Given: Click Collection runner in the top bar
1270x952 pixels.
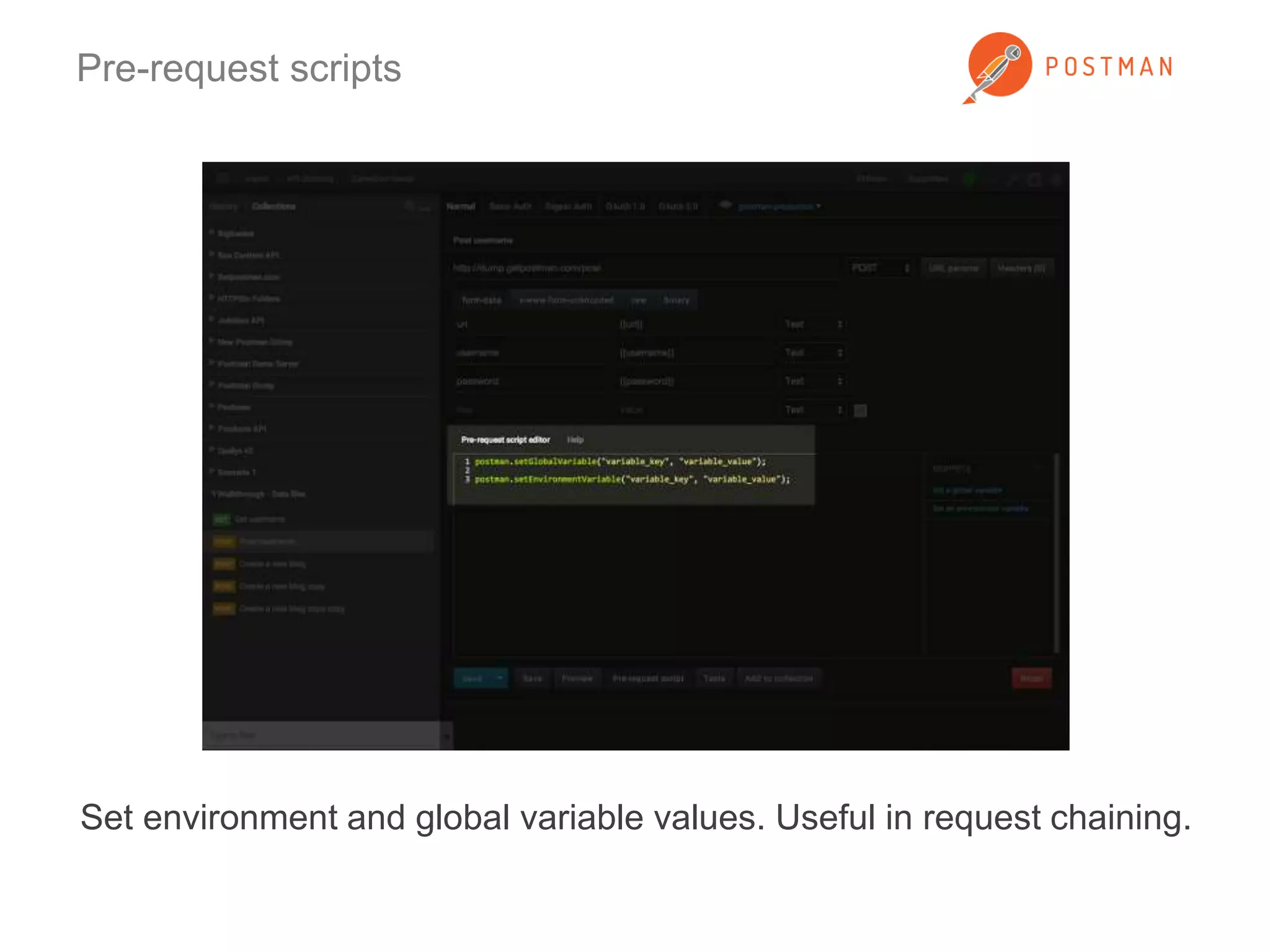Looking at the screenshot, I should (383, 178).
